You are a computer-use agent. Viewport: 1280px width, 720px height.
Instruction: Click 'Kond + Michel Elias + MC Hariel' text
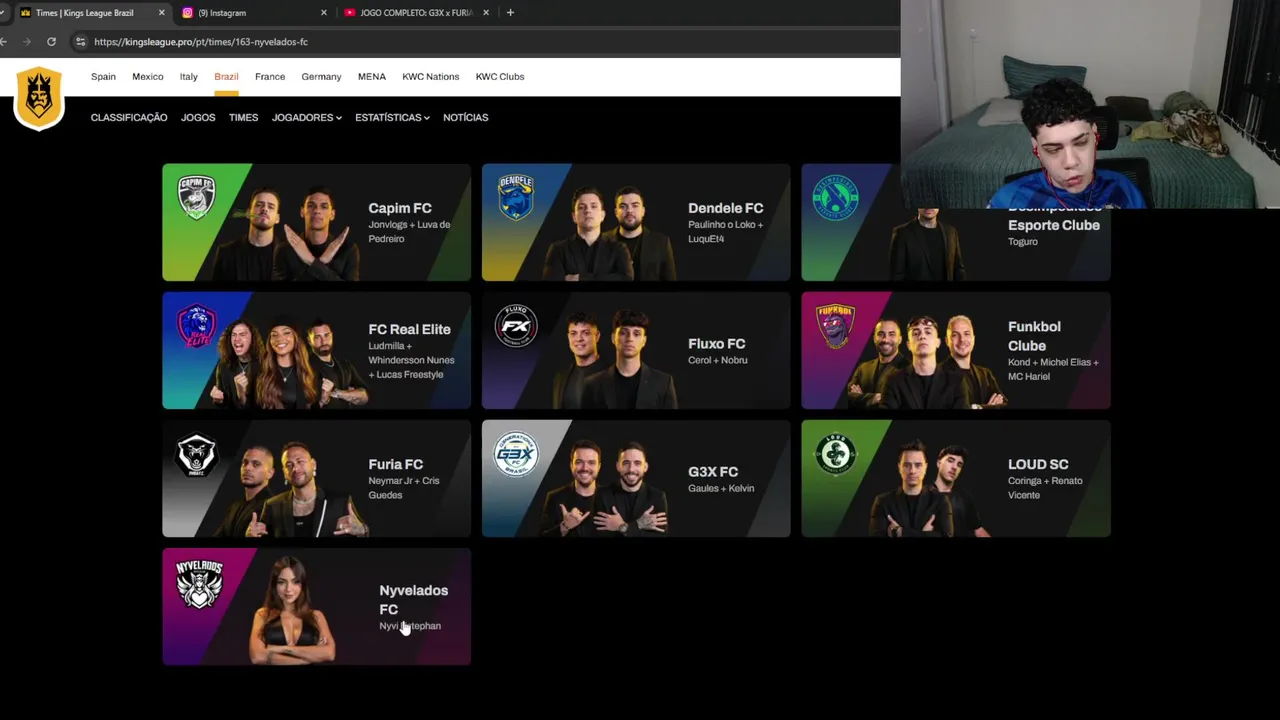[1053, 369]
